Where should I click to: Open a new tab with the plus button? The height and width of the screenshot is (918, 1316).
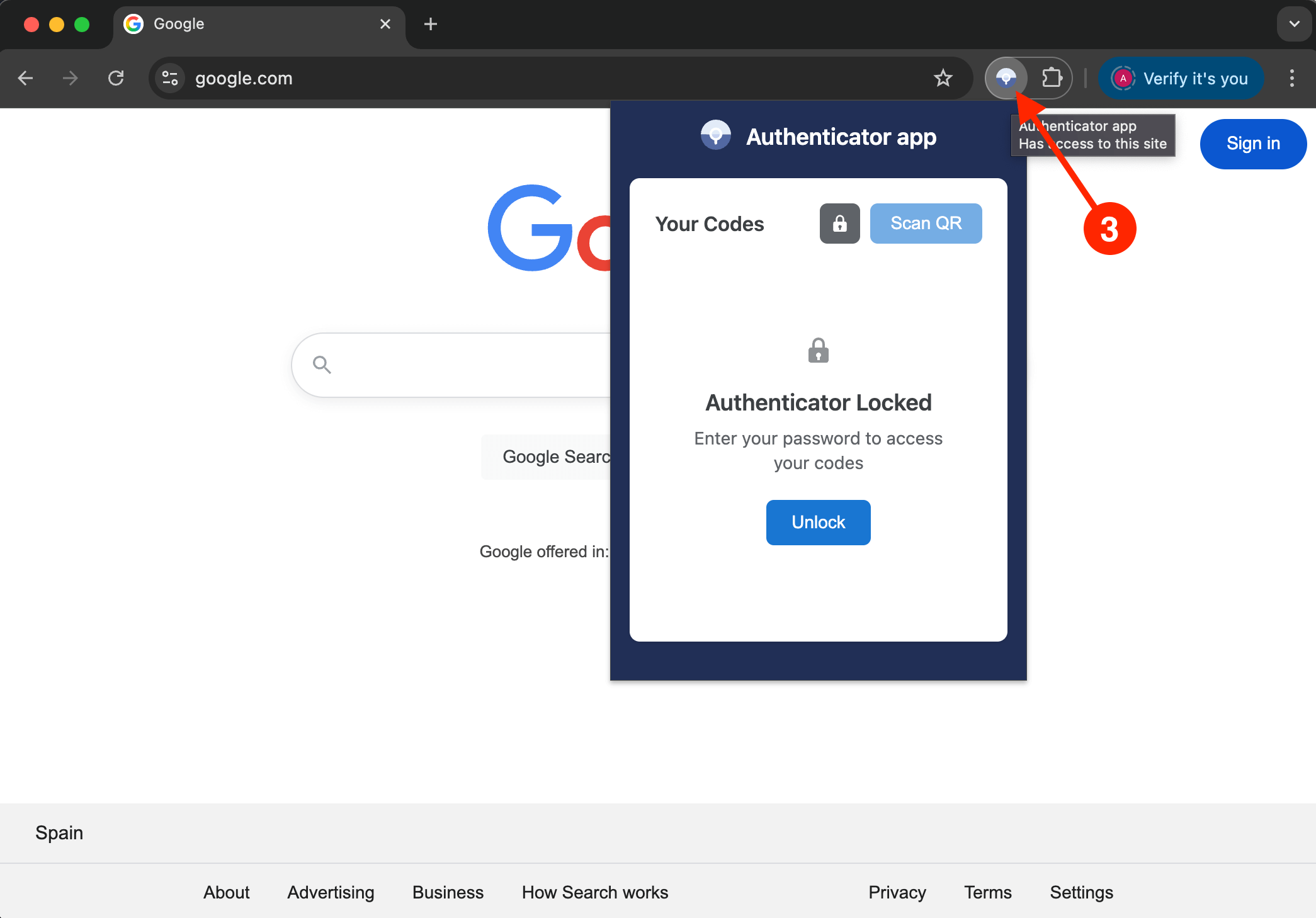(x=430, y=24)
